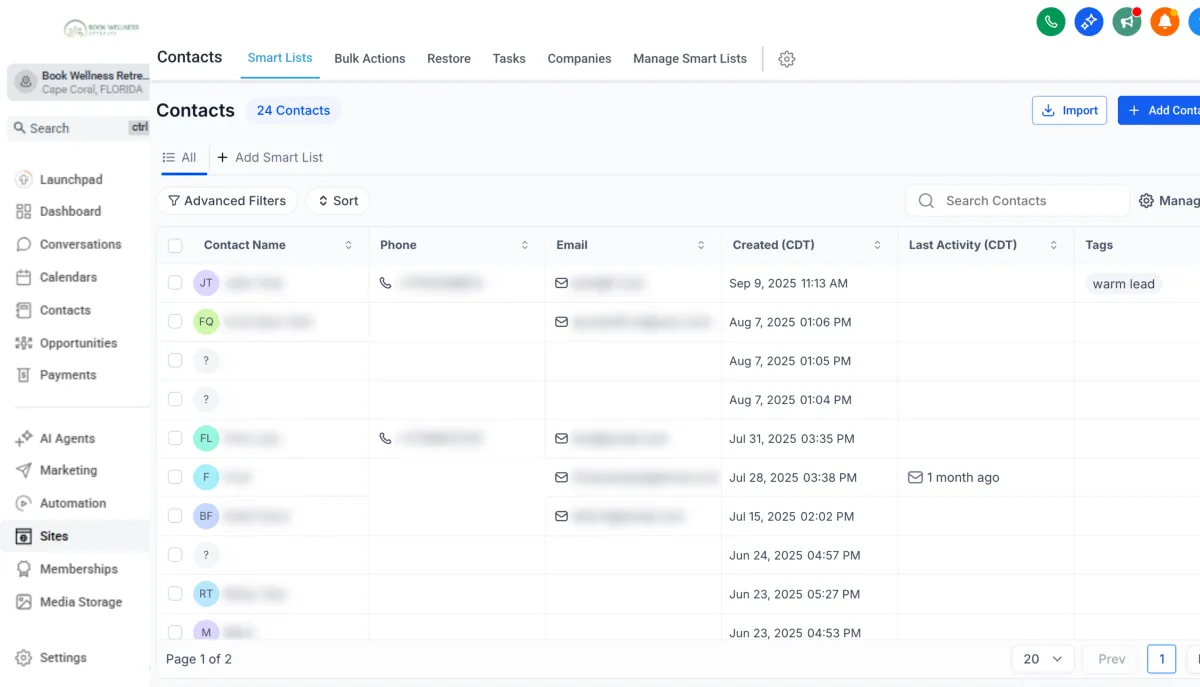Image resolution: width=1200 pixels, height=687 pixels.
Task: Click the email icon in FQ row
Action: click(562, 322)
